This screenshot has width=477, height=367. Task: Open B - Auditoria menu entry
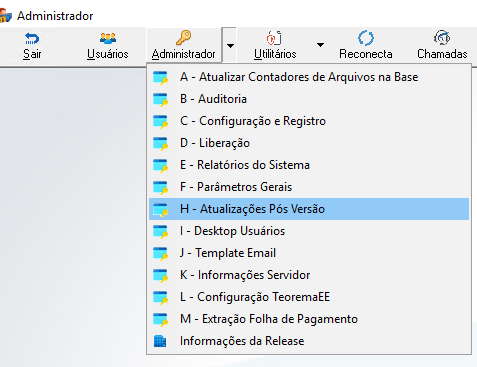coord(309,99)
